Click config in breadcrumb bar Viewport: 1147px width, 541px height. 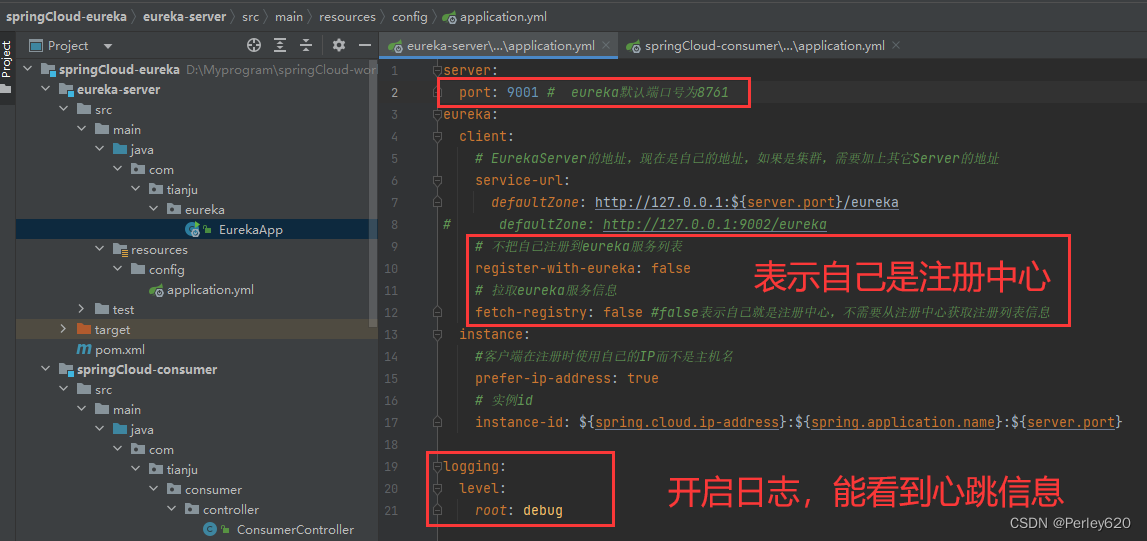[x=410, y=16]
